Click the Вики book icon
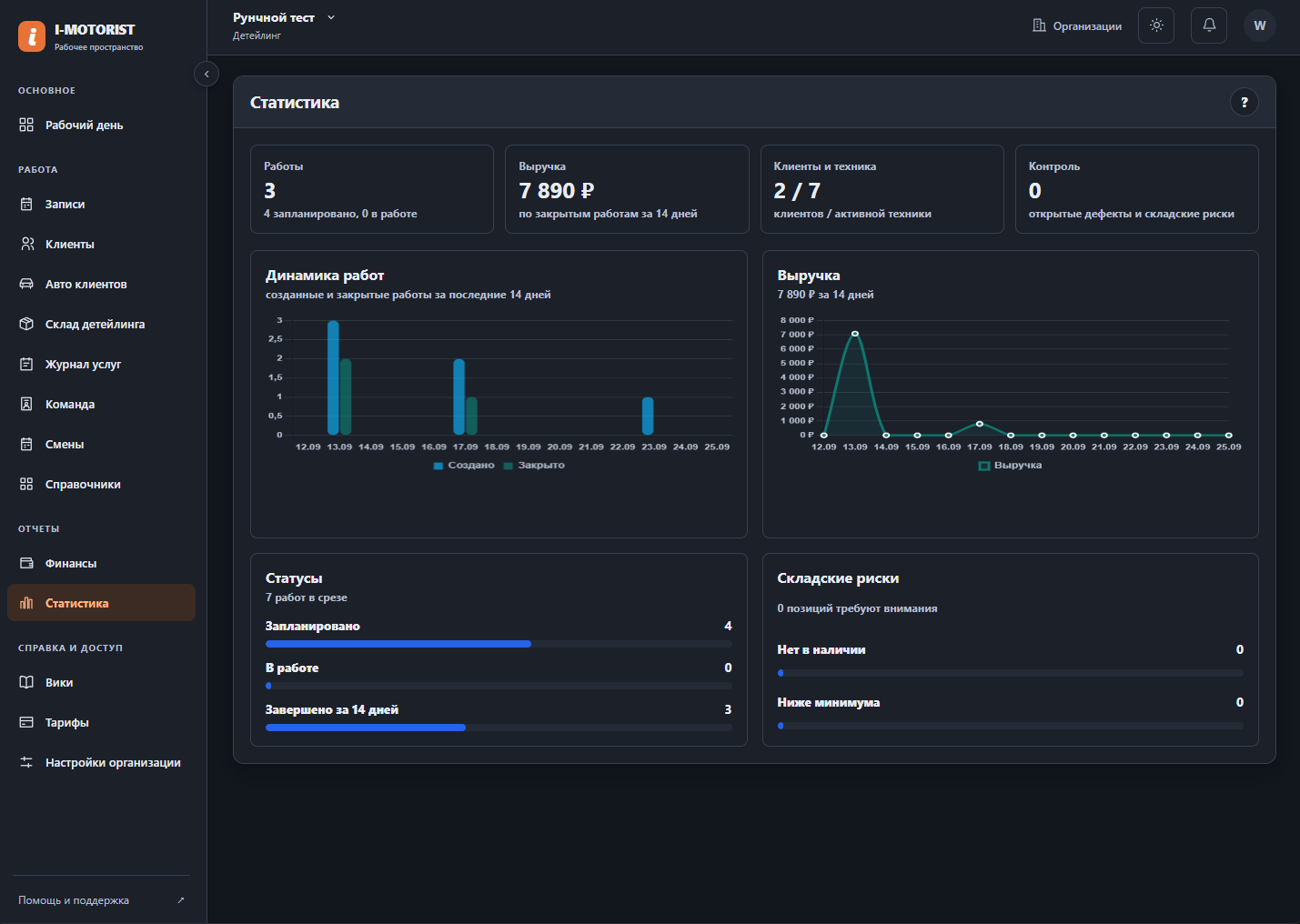Viewport: 1300px width, 924px height. pos(26,682)
